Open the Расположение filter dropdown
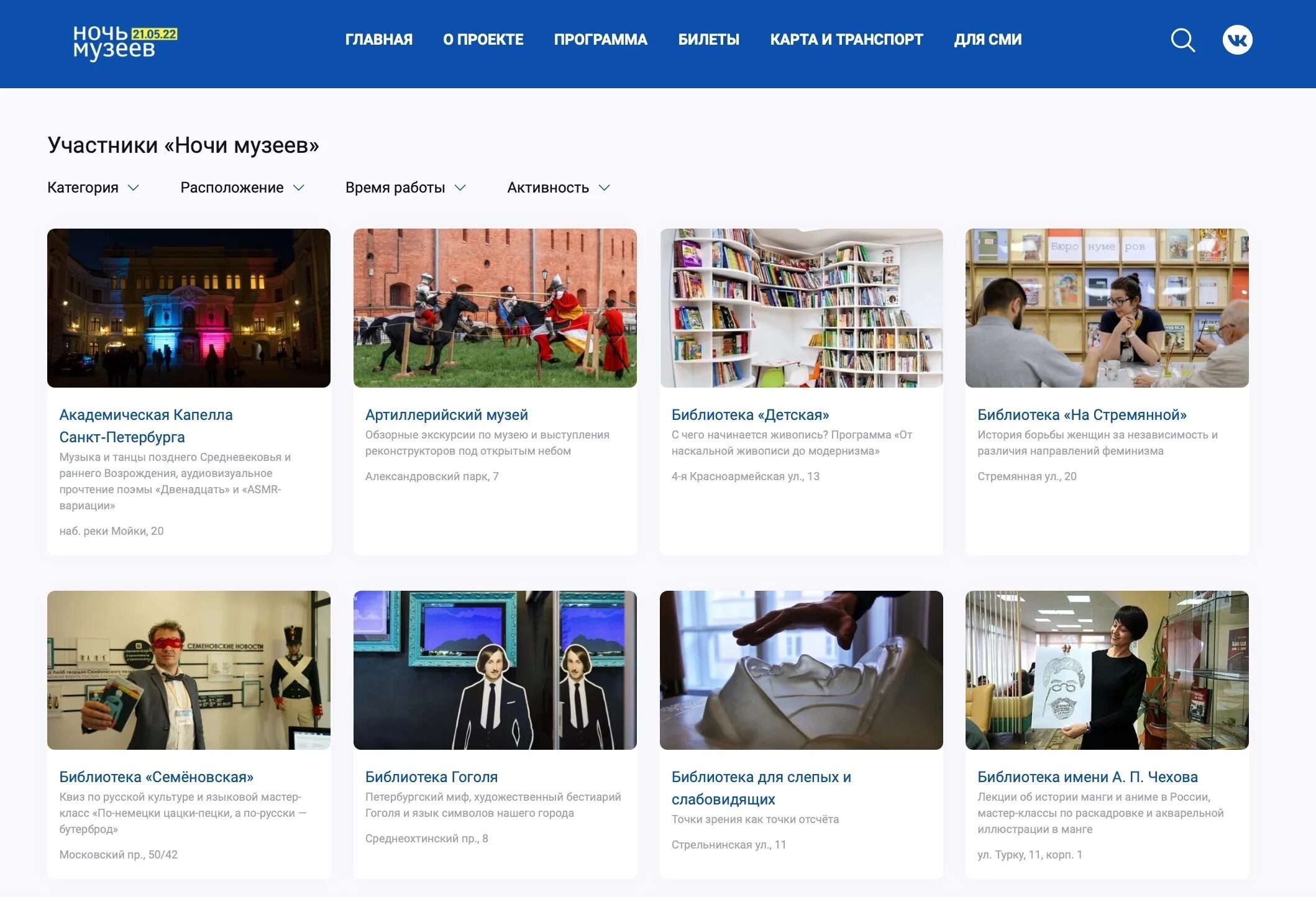Viewport: 1316px width, 897px height. 242,188
